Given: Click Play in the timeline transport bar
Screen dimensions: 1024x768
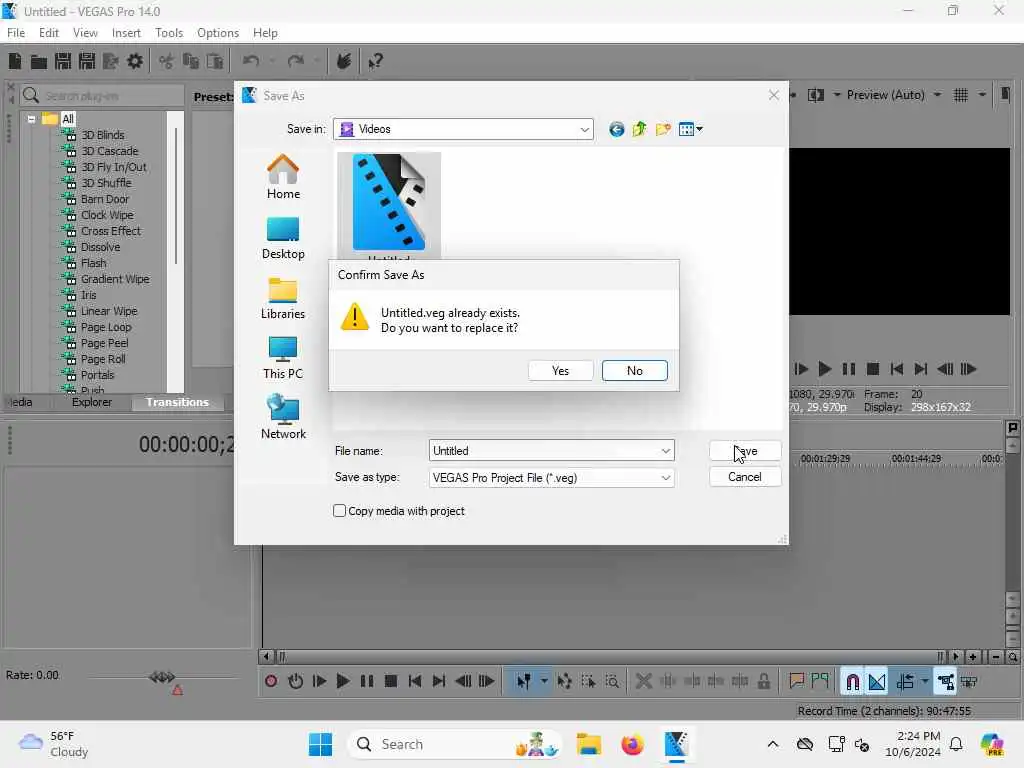Looking at the screenshot, I should tap(343, 681).
